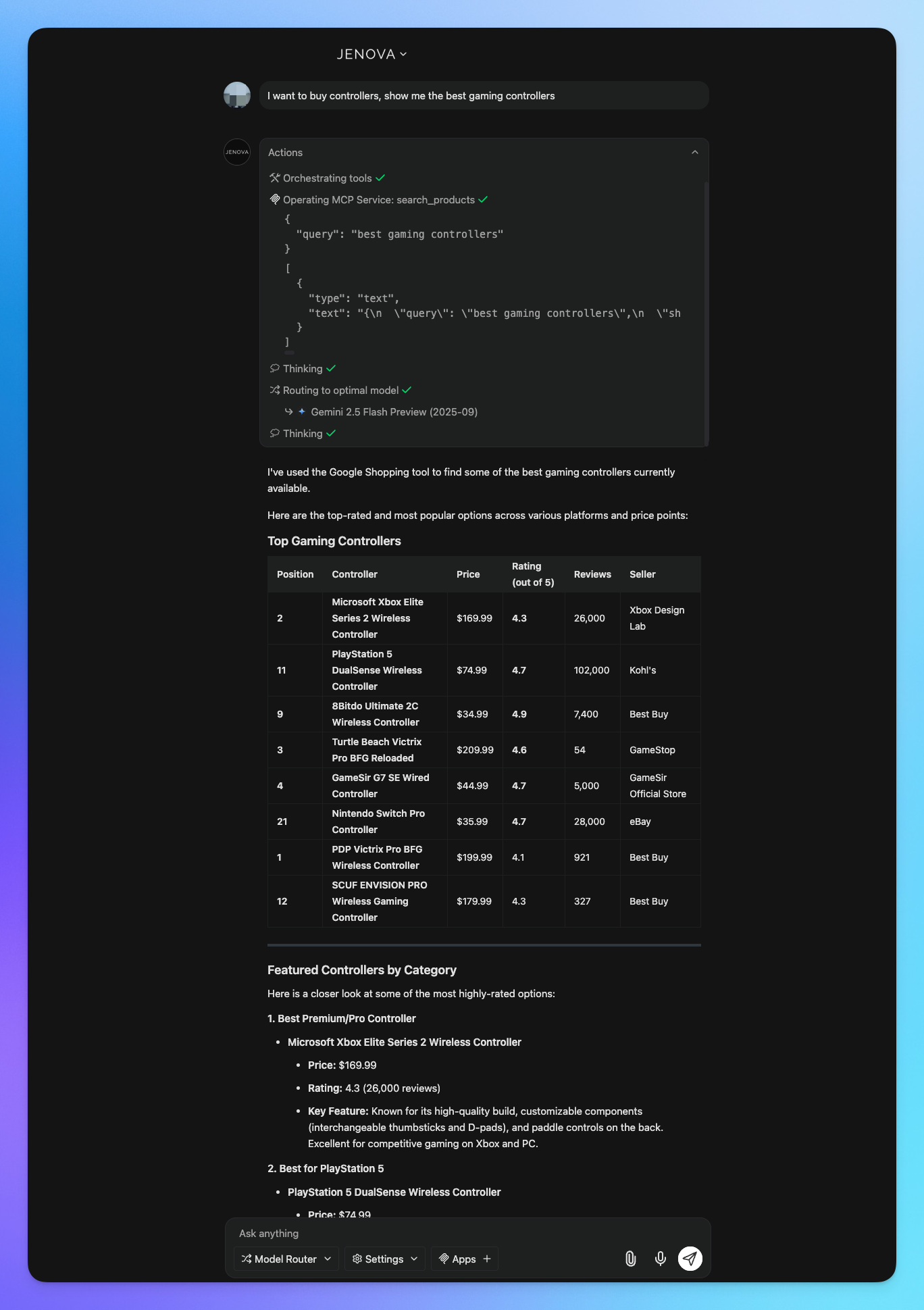Click the JENOVA avatar beside the Actions panel
The height and width of the screenshot is (1310, 924).
coord(236,153)
